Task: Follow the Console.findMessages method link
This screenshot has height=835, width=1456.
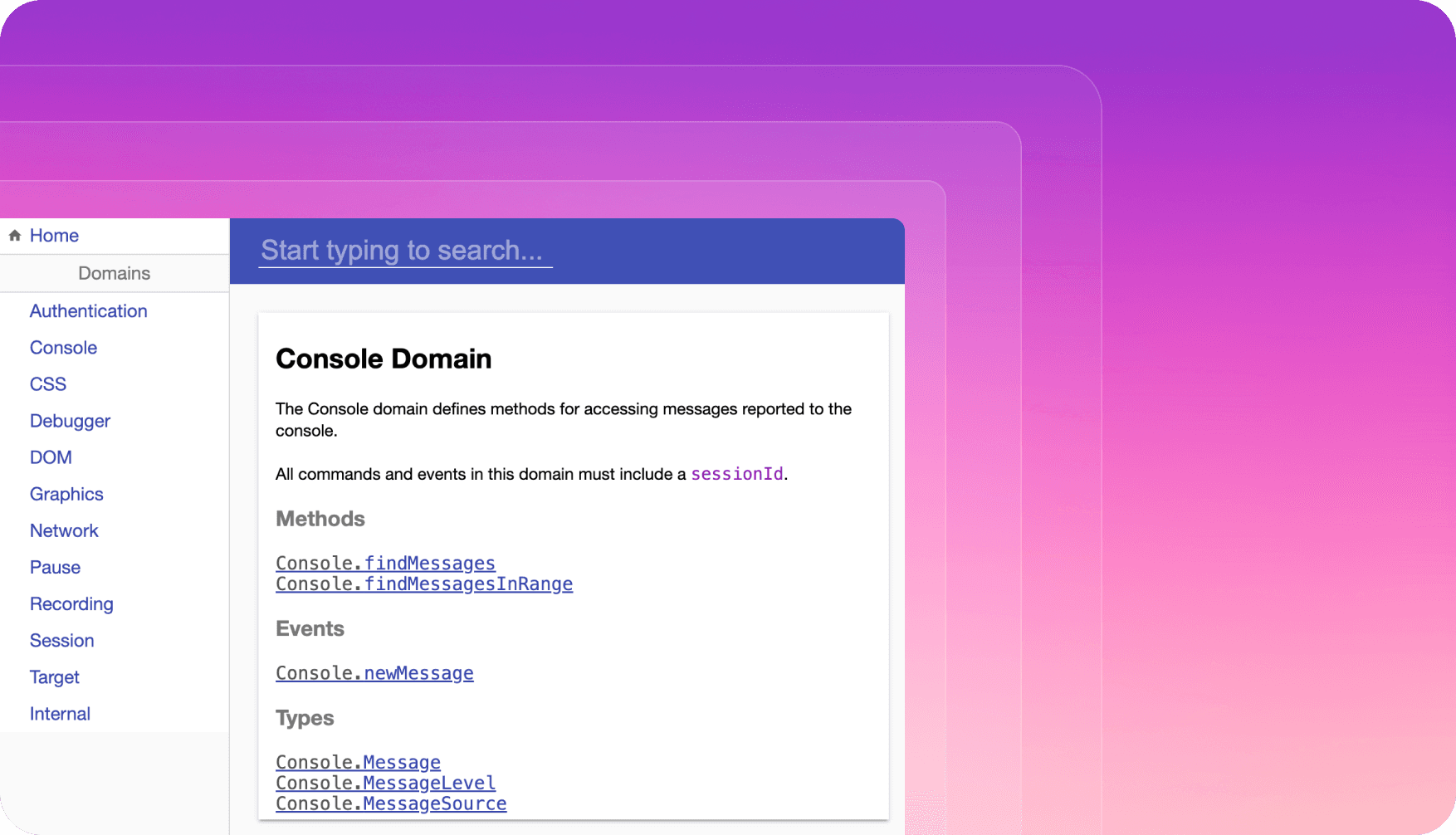Action: point(385,563)
